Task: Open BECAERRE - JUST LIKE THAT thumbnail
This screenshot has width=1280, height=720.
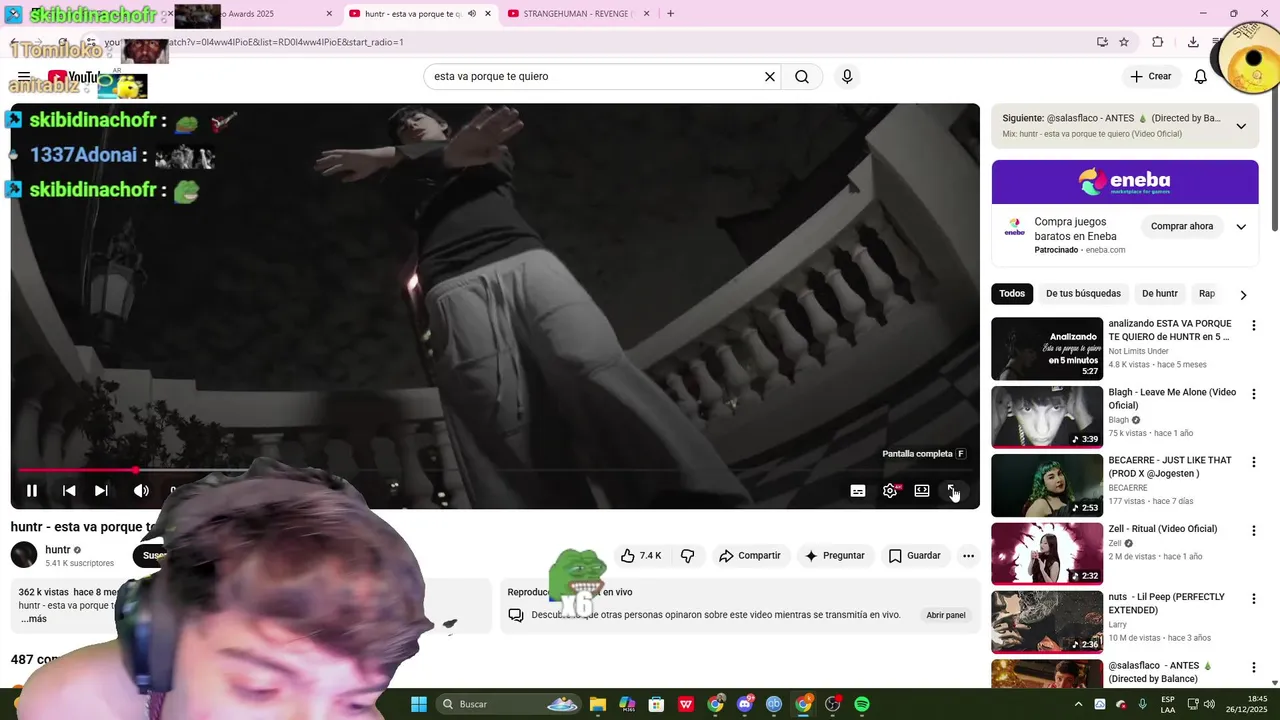Action: tap(1047, 486)
